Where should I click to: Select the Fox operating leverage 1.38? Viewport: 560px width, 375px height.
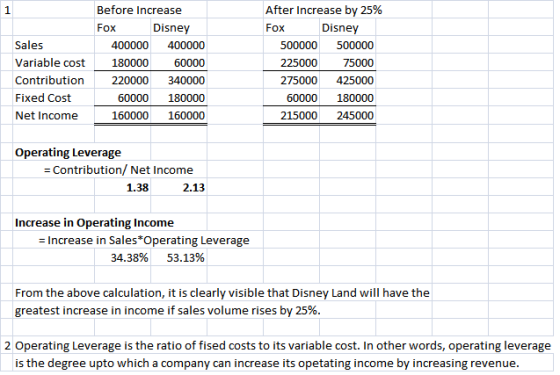138,188
